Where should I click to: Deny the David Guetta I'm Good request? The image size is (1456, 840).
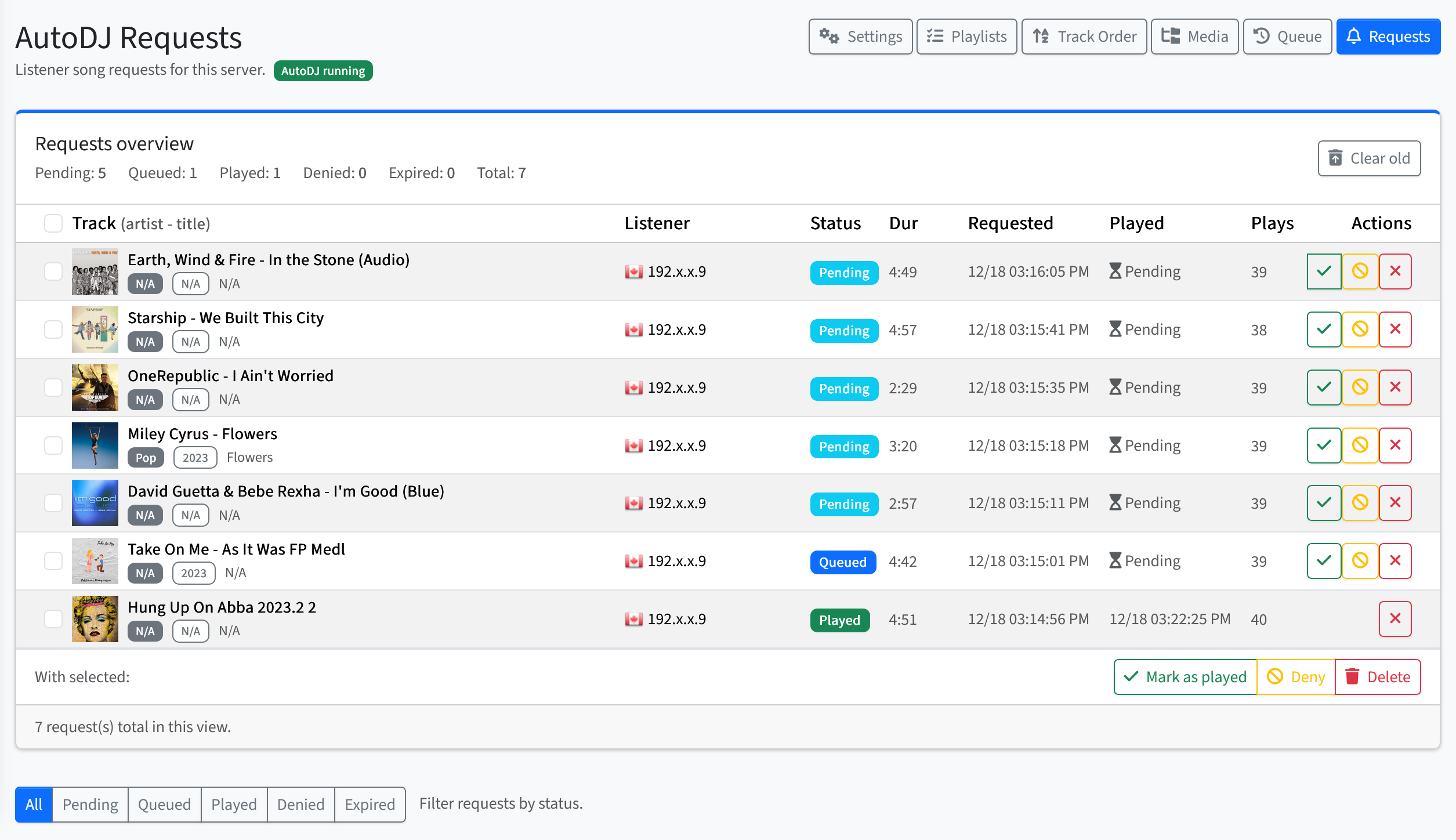coord(1360,503)
